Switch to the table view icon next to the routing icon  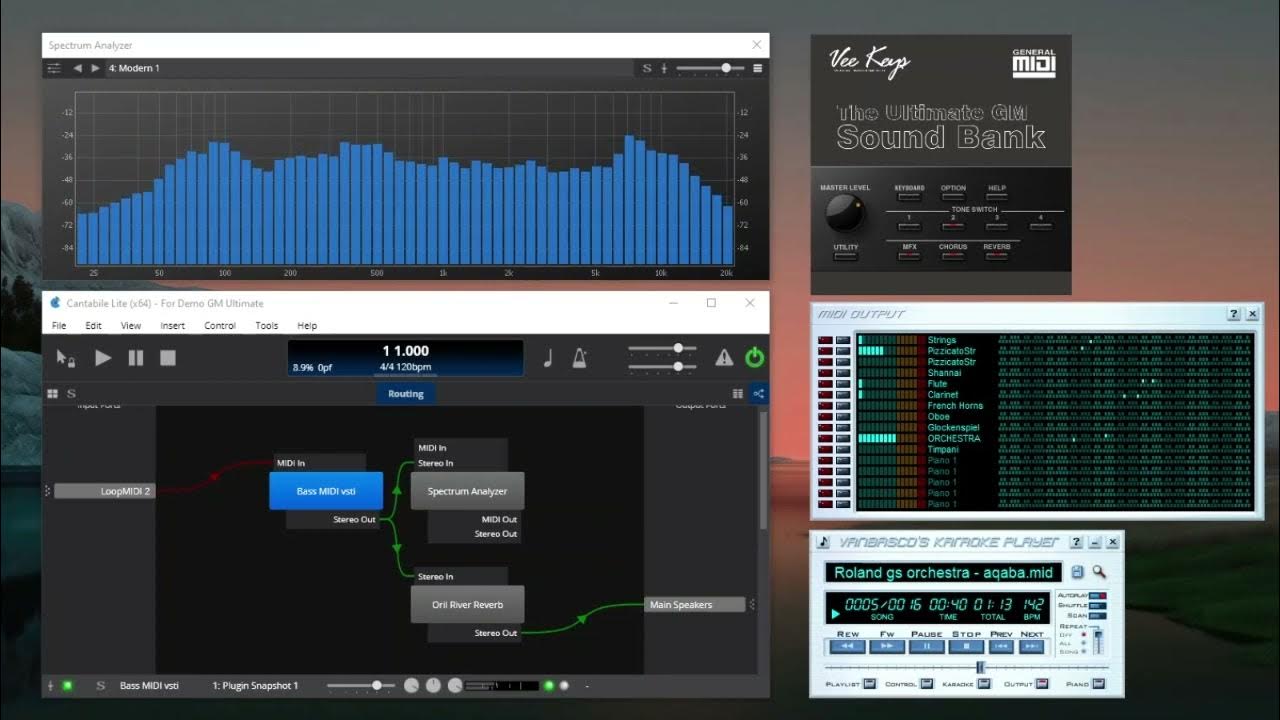pos(738,394)
